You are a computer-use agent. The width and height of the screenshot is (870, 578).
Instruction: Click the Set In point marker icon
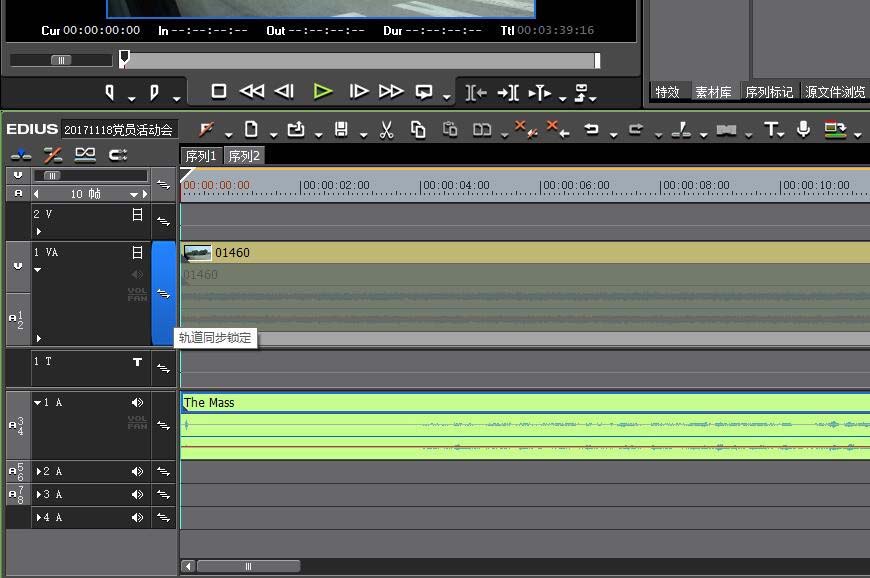point(111,92)
